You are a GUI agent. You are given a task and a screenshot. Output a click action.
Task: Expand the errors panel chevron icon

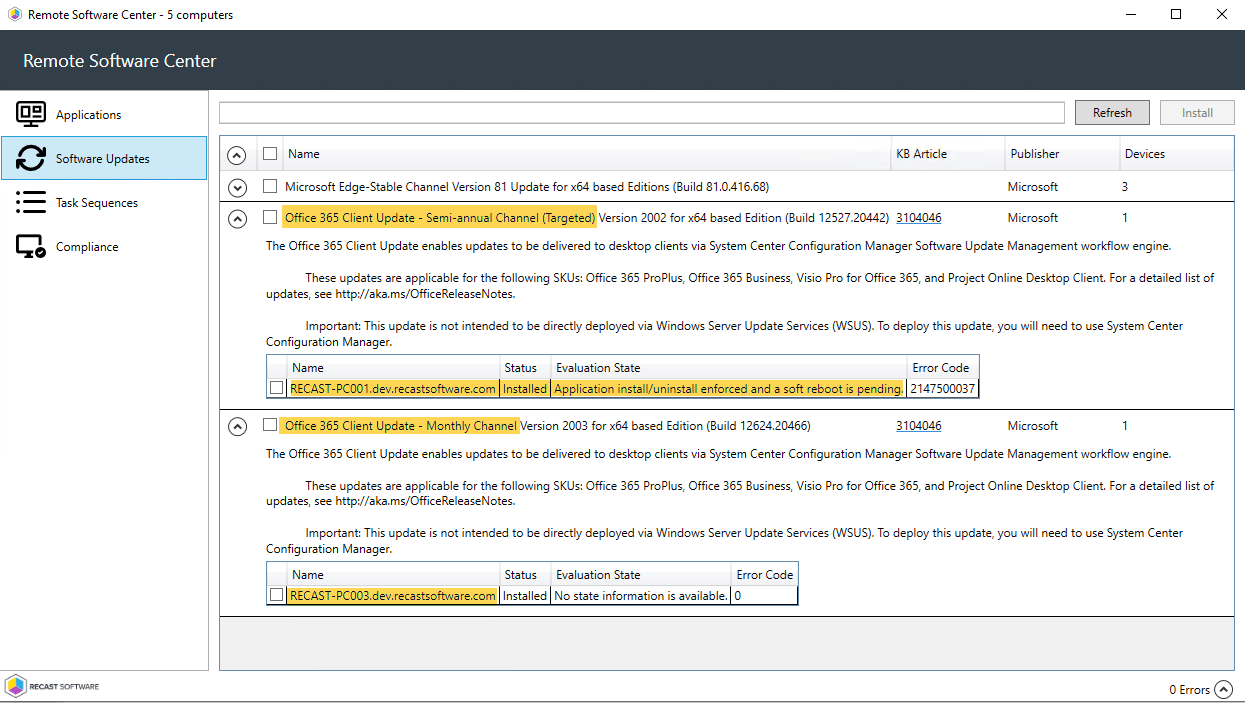tap(1224, 690)
